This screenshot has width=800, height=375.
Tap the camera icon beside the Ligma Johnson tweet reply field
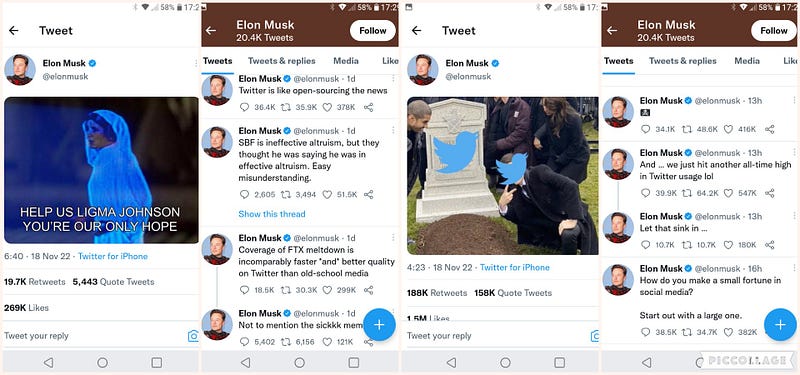pyautogui.click(x=193, y=336)
